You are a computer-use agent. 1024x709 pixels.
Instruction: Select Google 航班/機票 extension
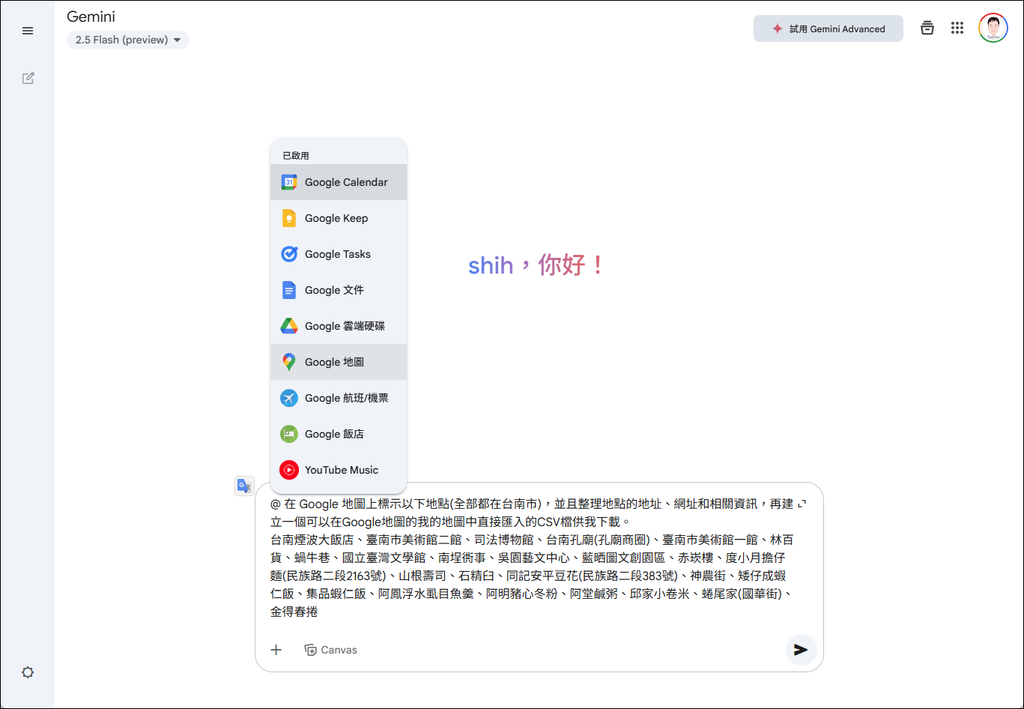338,398
